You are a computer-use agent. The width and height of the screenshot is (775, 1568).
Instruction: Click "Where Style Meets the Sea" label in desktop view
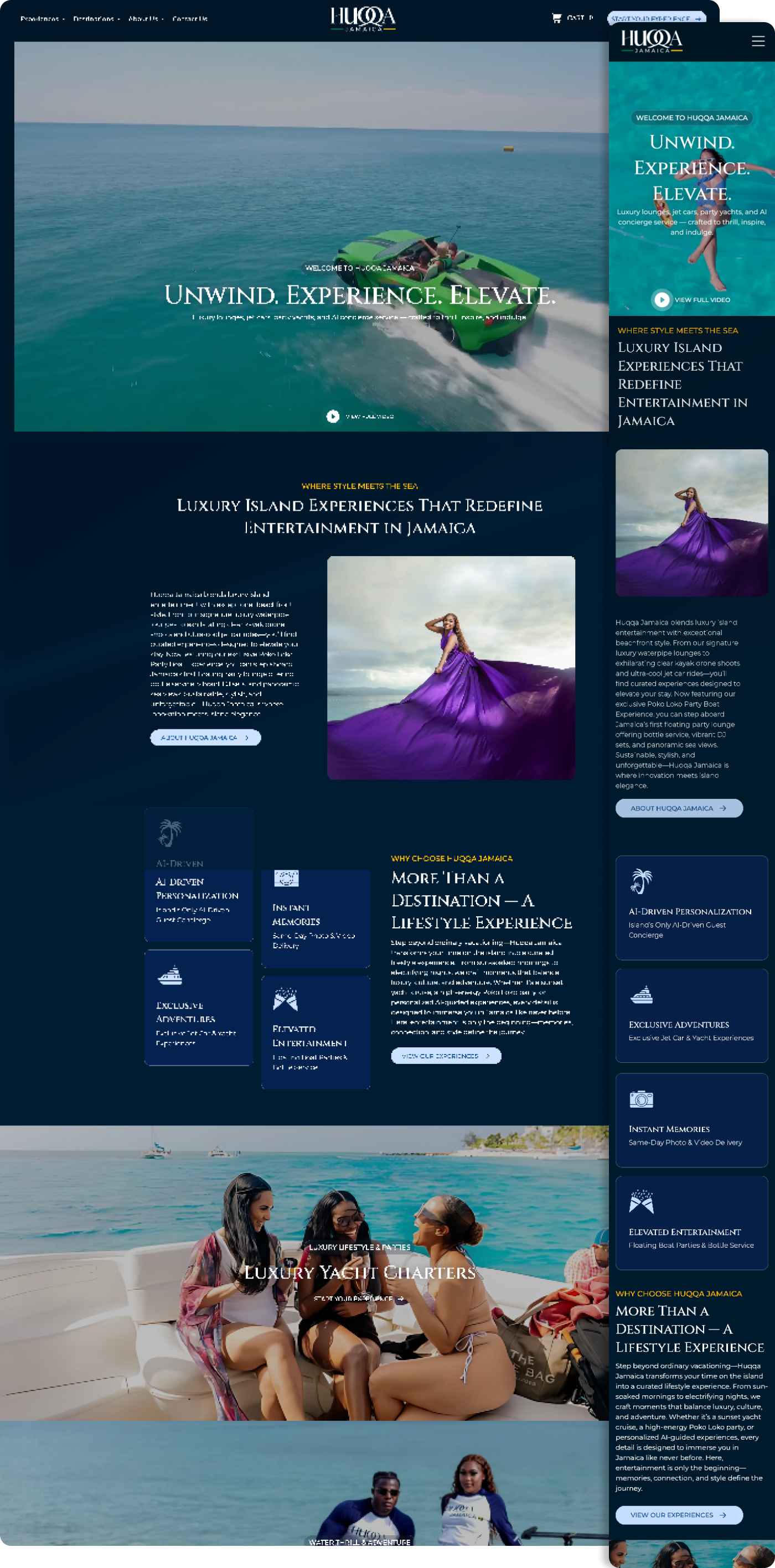coord(360,486)
